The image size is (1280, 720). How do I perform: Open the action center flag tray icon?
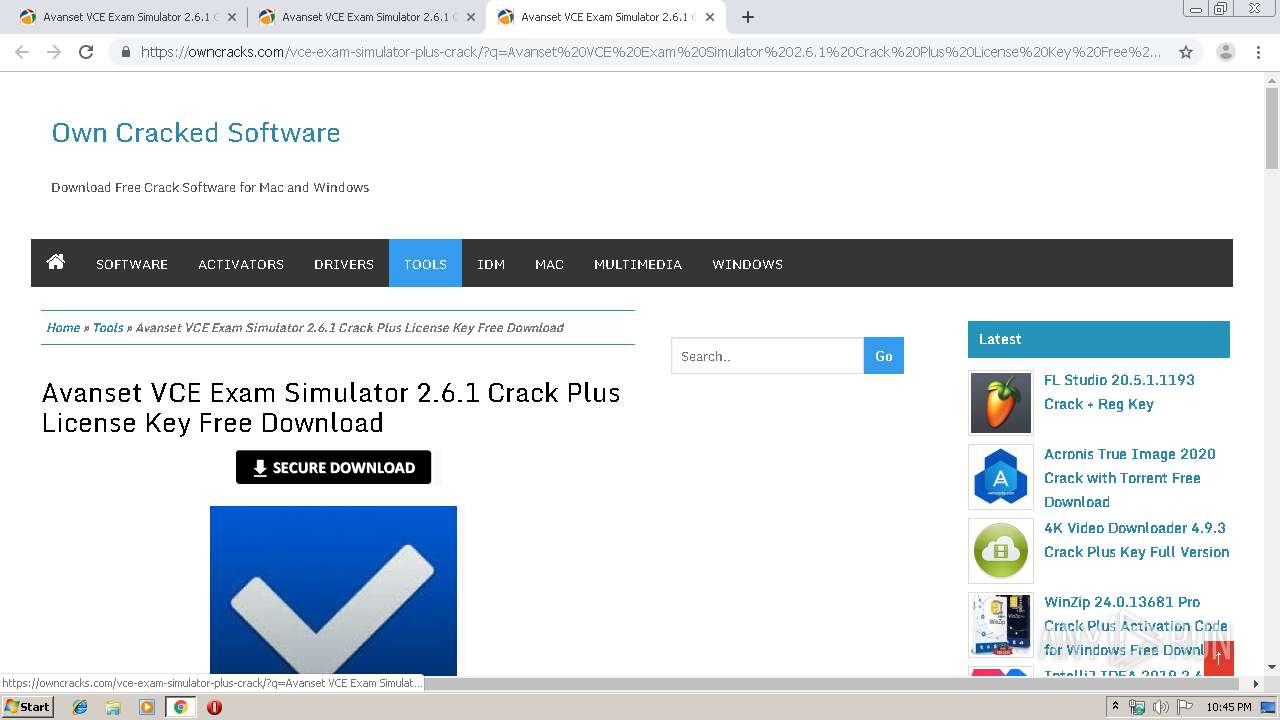tap(1183, 707)
